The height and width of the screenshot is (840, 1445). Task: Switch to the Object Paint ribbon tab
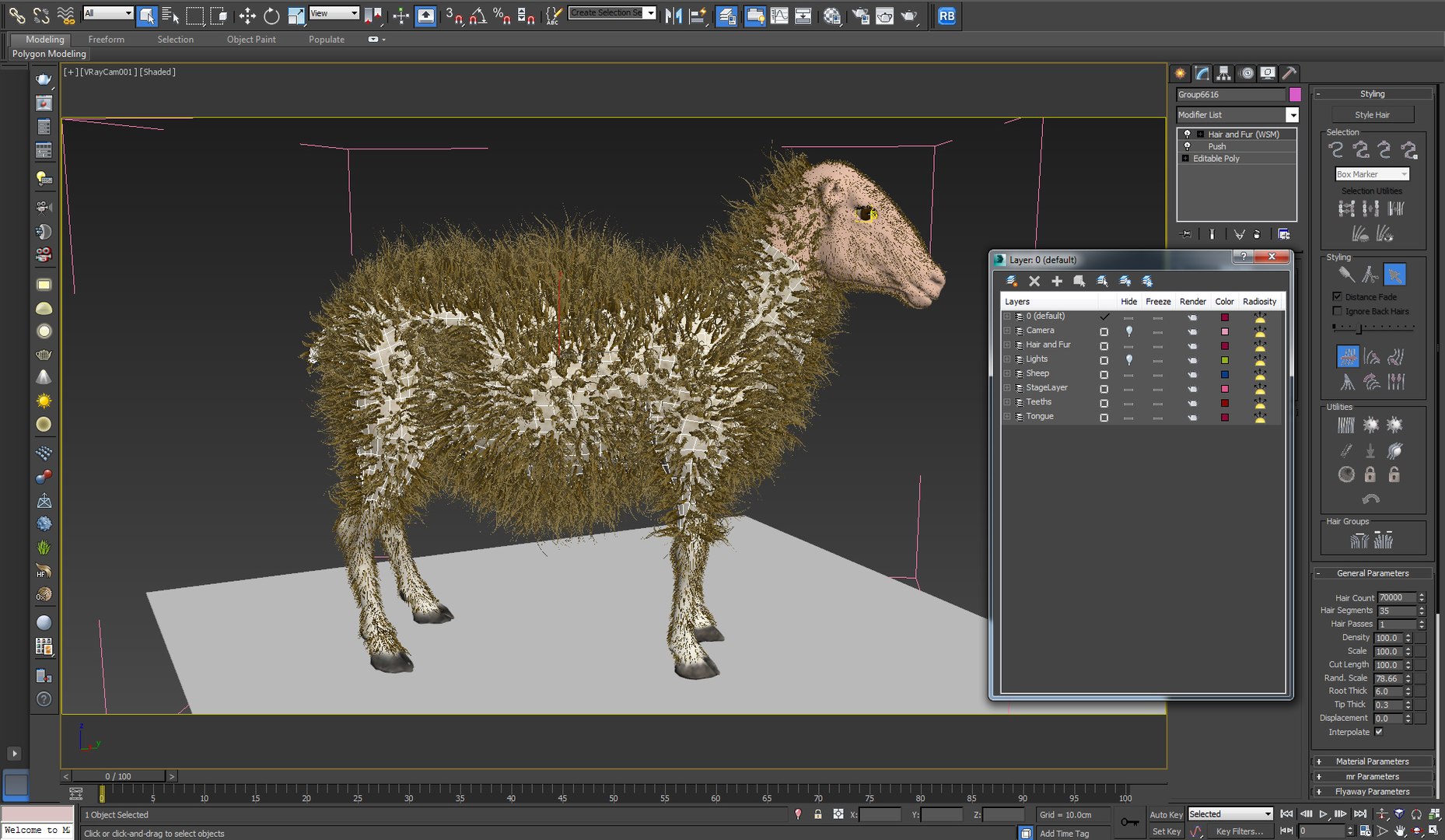(251, 39)
